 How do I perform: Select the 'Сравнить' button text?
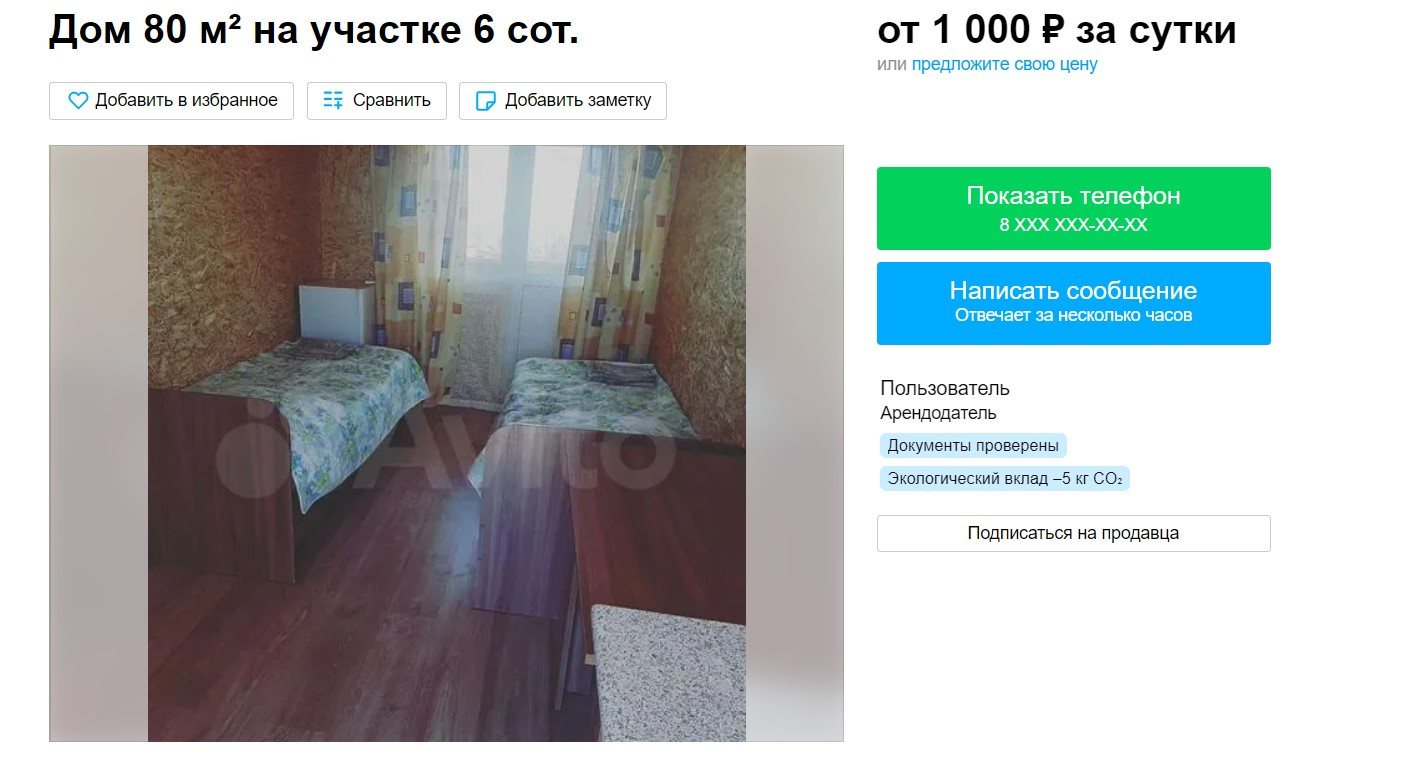(392, 100)
